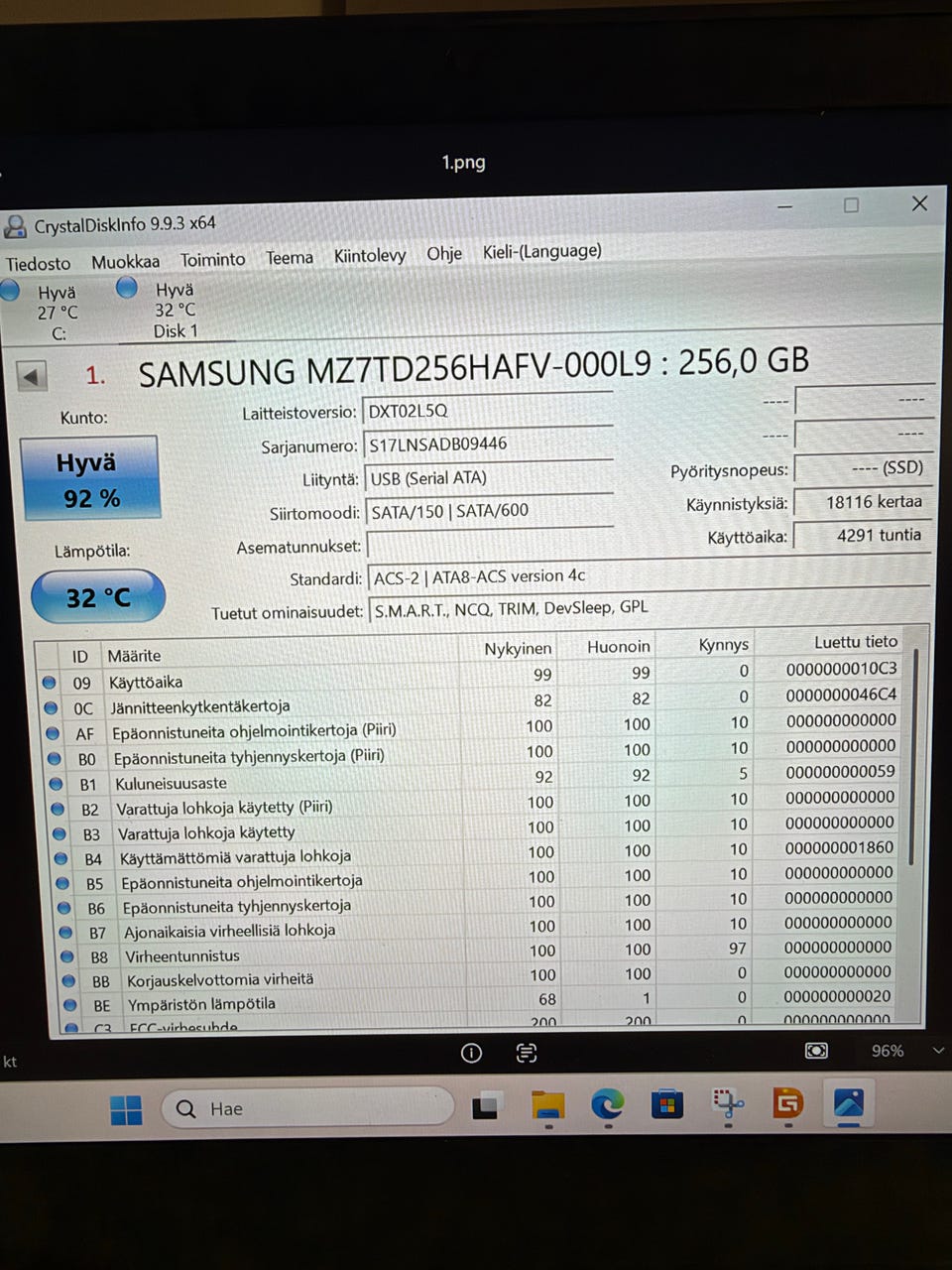
Task: Open Task View from the taskbar
Action: click(486, 1106)
